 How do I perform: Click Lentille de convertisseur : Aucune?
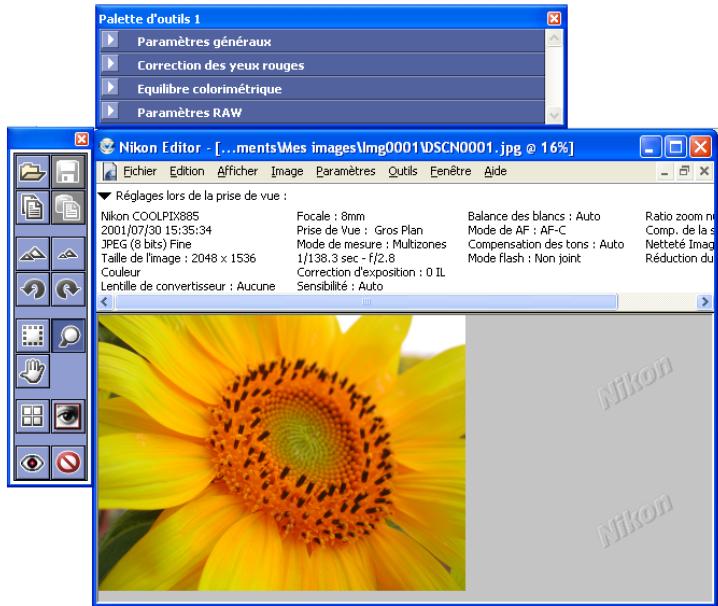click(188, 286)
